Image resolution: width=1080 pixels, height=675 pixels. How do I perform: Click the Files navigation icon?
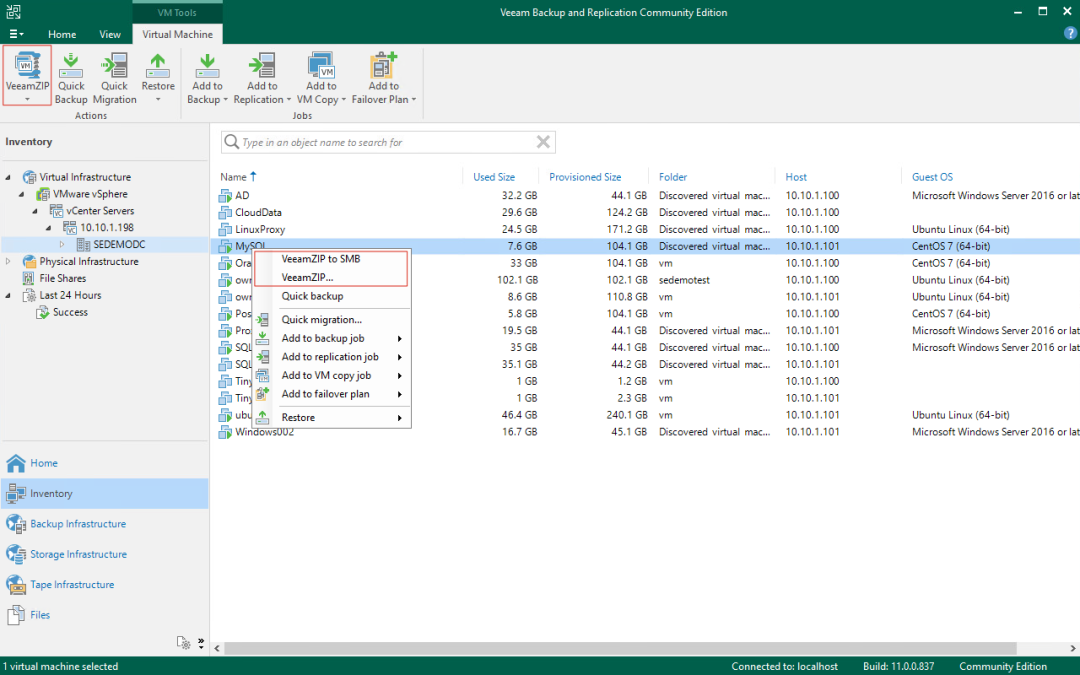coord(16,614)
